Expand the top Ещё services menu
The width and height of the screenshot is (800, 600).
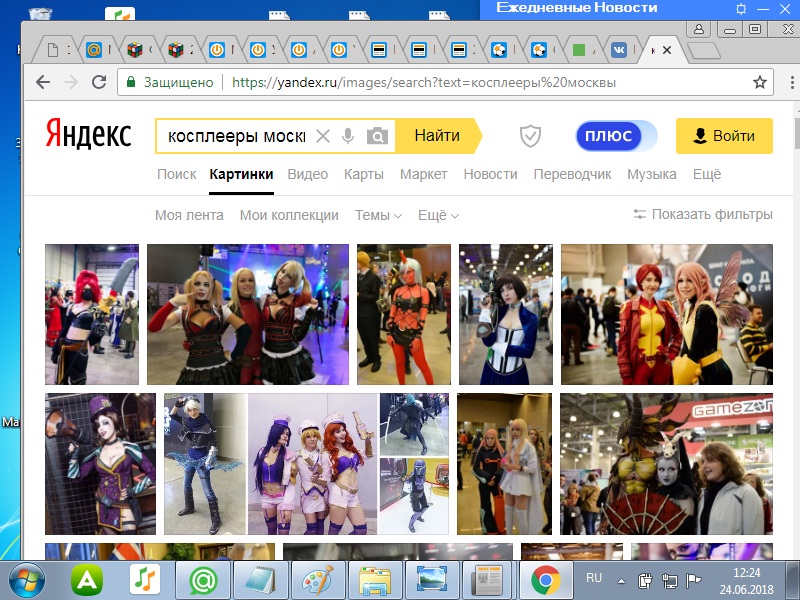(x=707, y=174)
